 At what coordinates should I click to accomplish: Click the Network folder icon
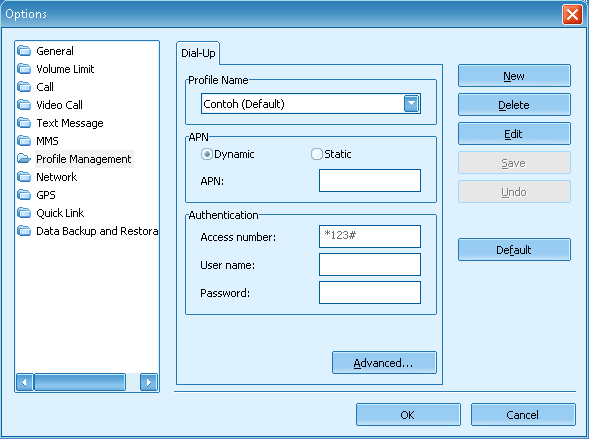point(24,177)
